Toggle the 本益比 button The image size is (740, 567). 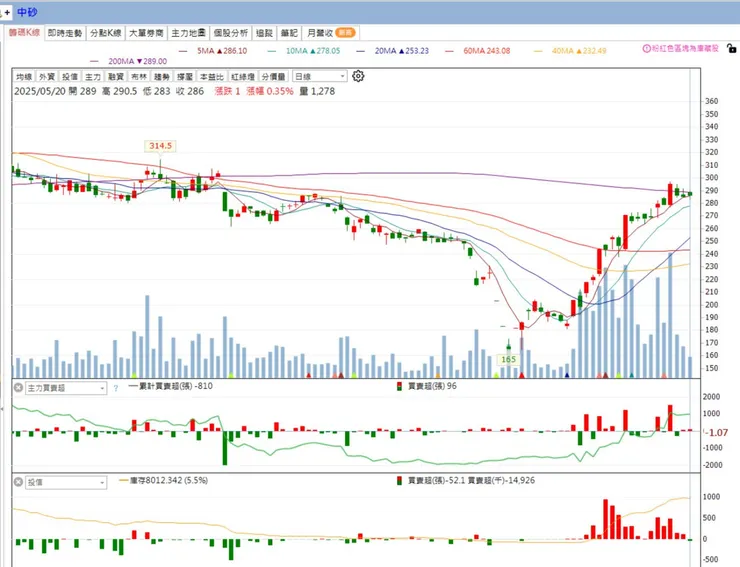[211, 76]
